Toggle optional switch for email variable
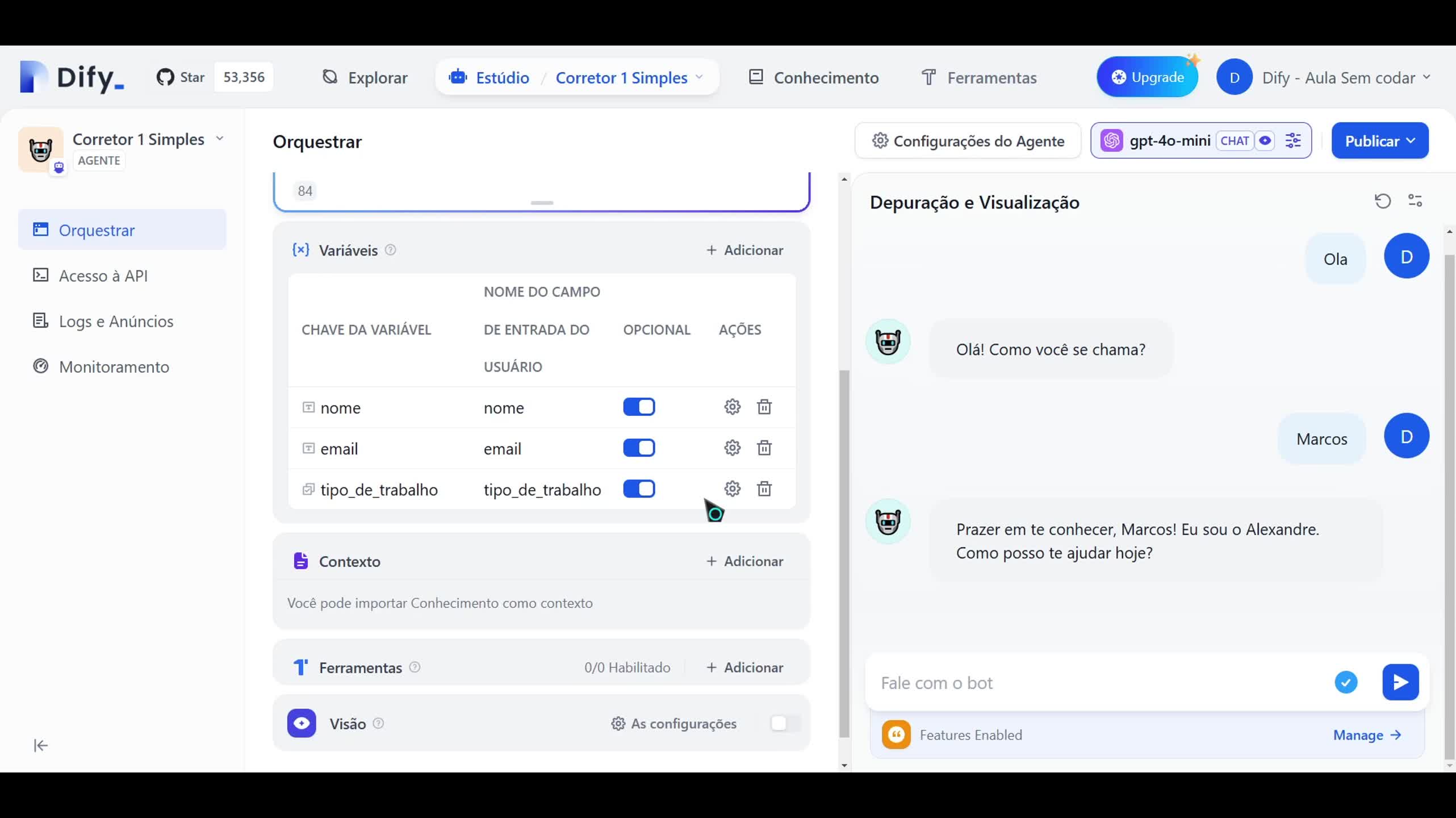 click(639, 448)
